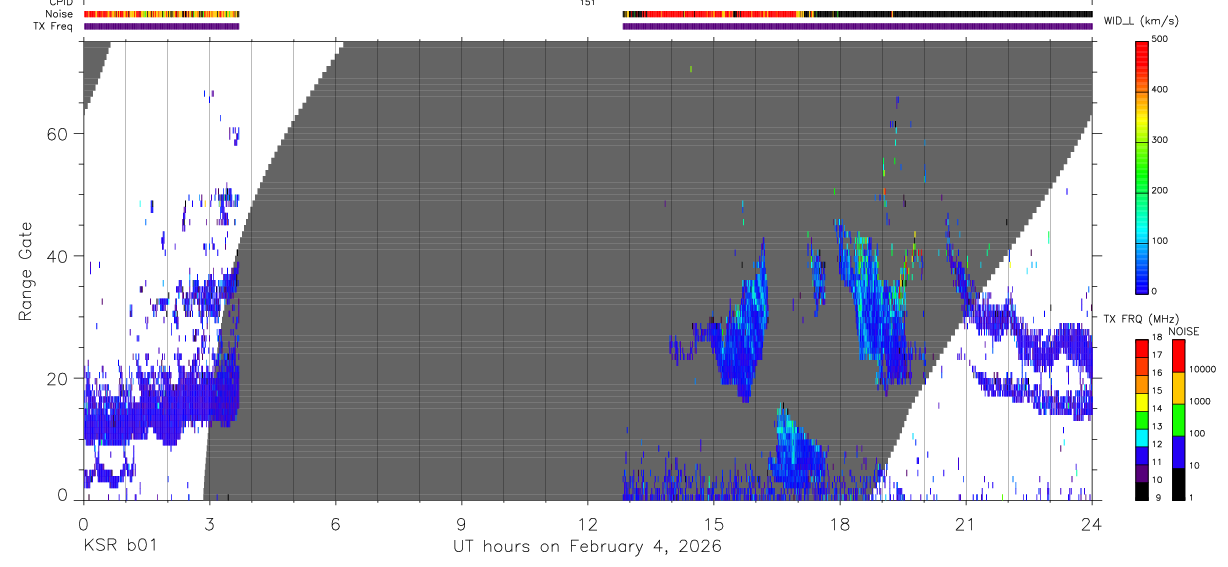Click the '500' tick on the width color bar

pyautogui.click(x=1161, y=39)
